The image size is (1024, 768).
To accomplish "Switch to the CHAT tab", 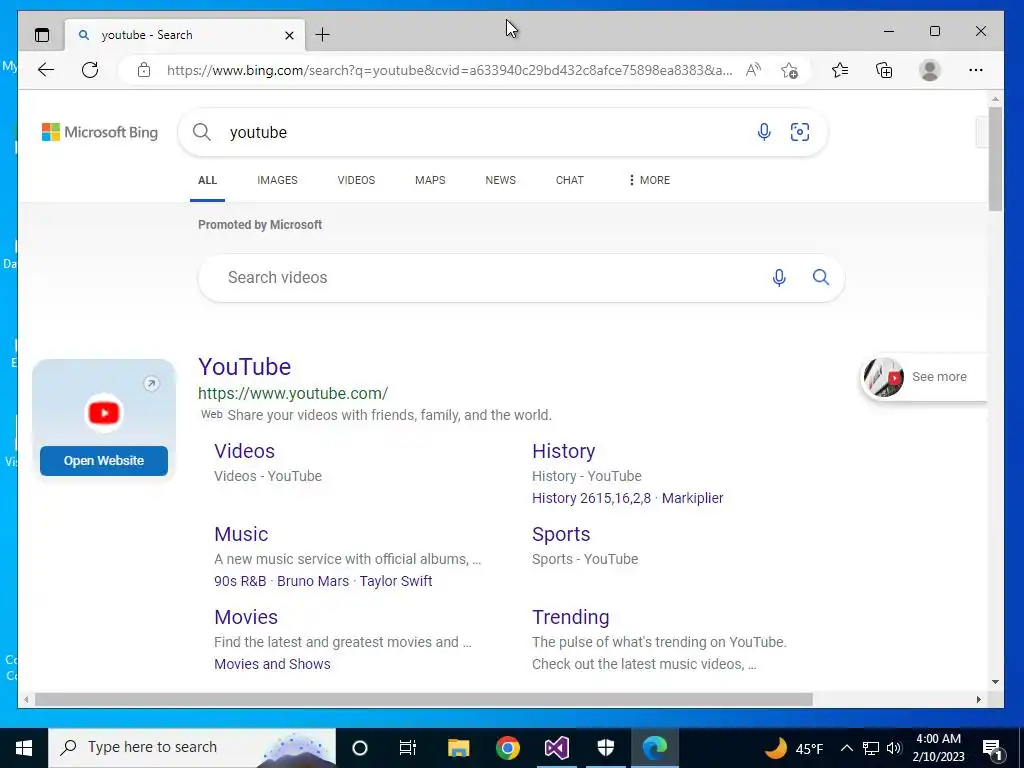I will (x=569, y=180).
